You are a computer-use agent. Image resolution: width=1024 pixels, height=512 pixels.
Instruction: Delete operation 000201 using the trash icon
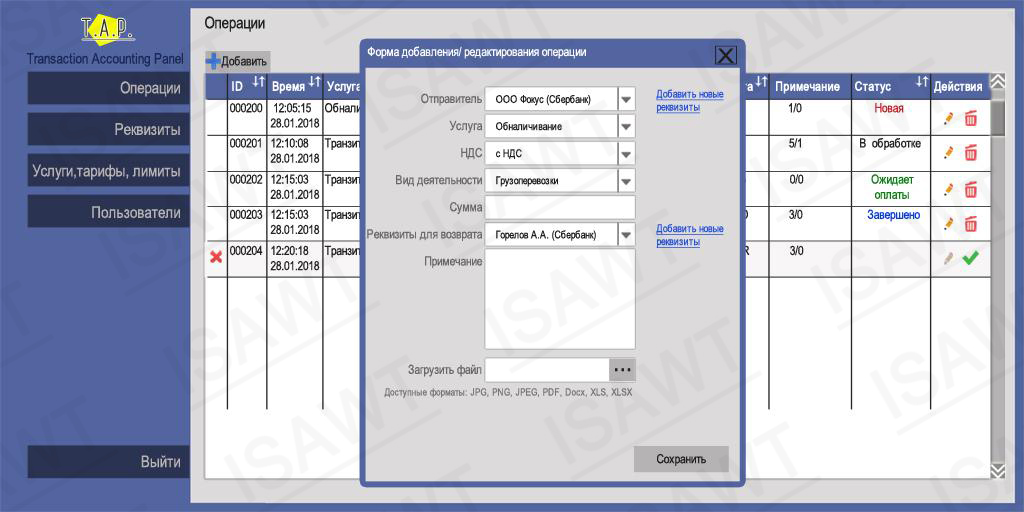(970, 153)
